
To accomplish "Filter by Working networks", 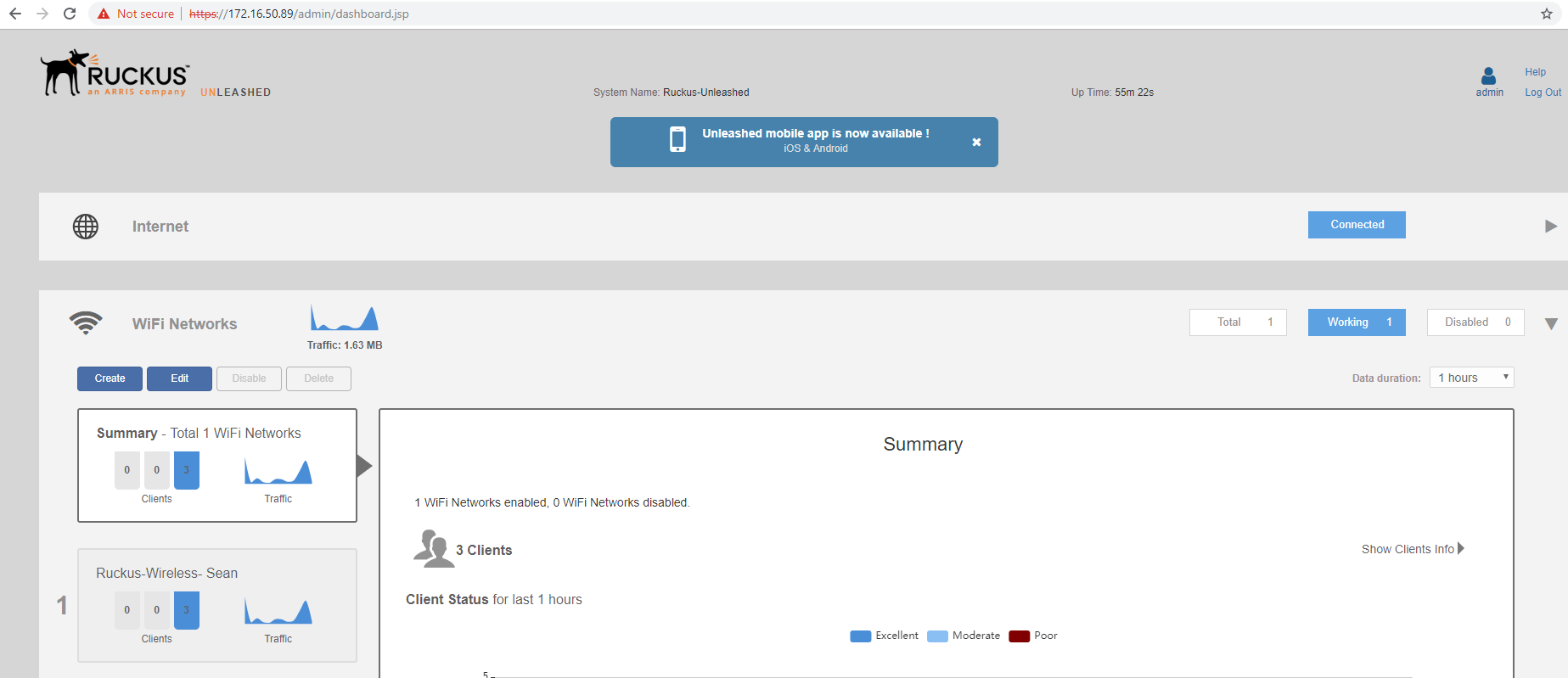I will pyautogui.click(x=1356, y=322).
